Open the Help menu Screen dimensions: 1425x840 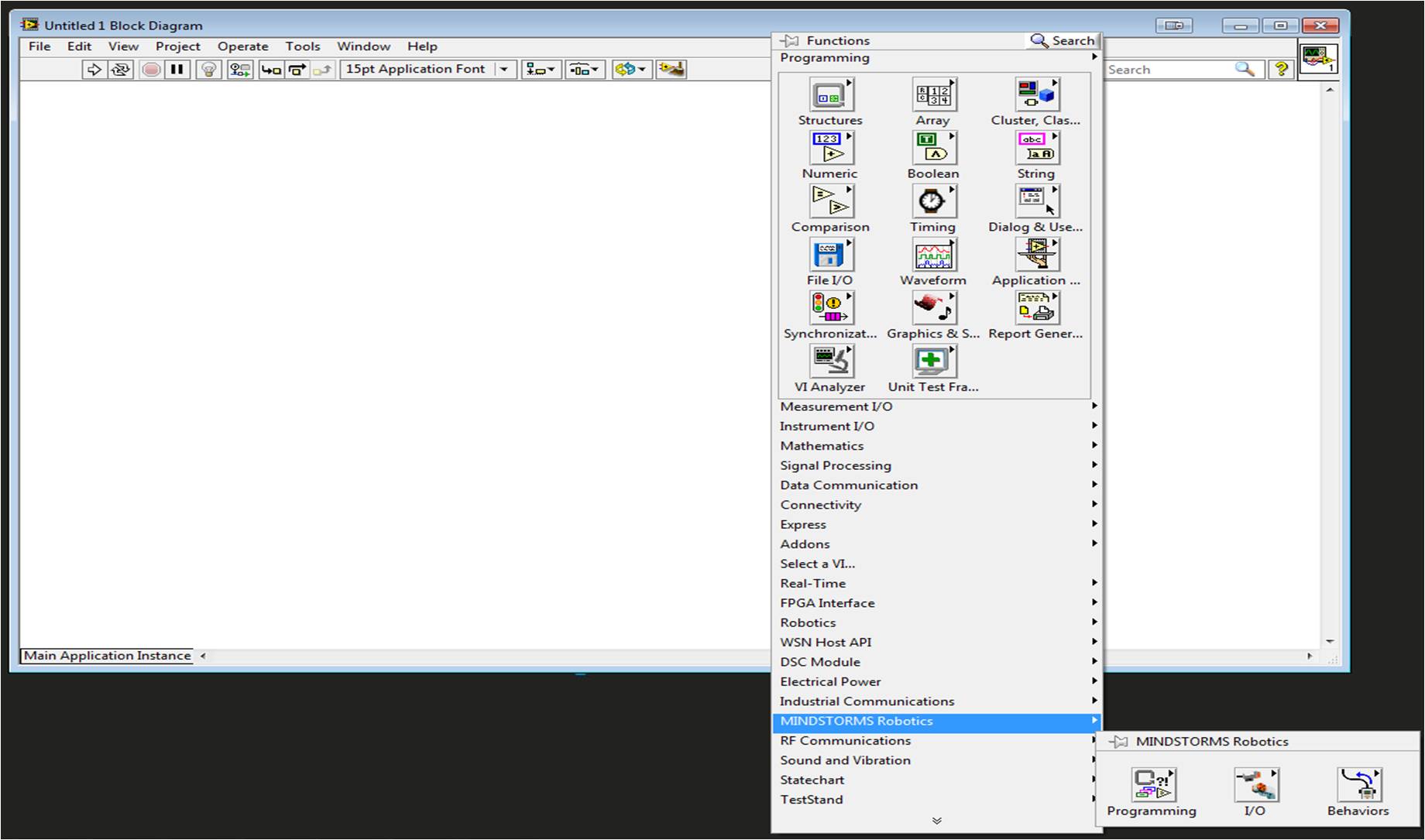click(x=422, y=46)
